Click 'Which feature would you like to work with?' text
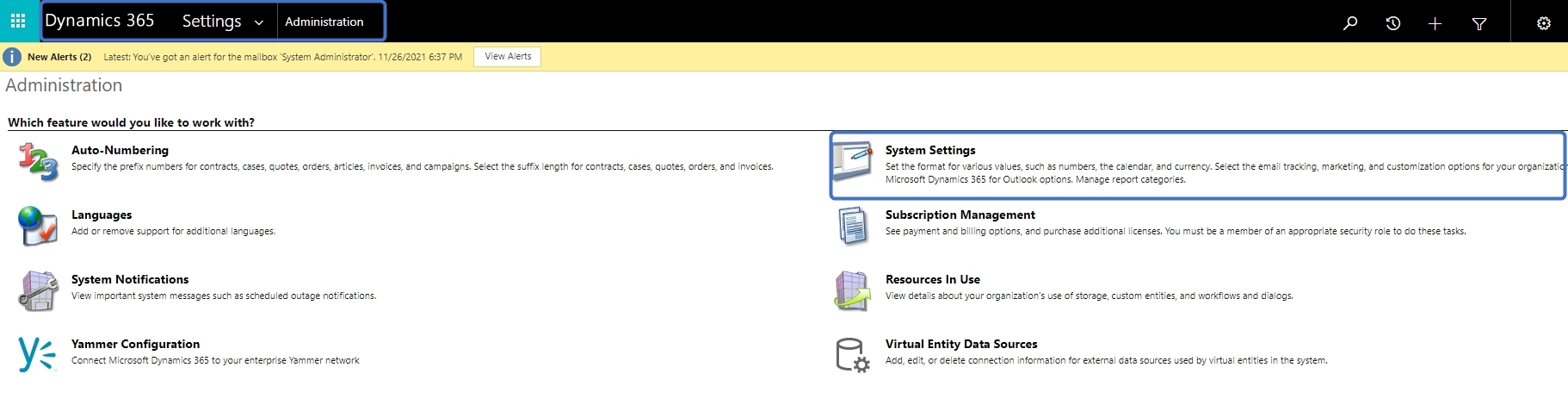This screenshot has width=1568, height=411. point(131,122)
